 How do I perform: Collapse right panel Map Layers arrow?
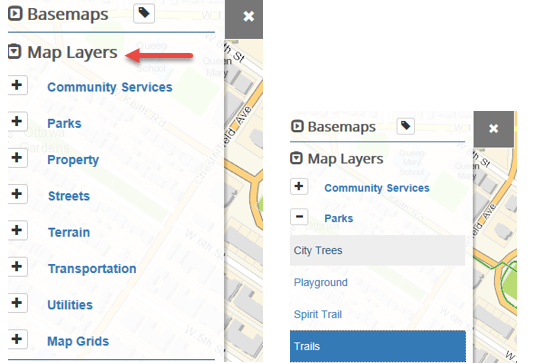click(x=297, y=158)
